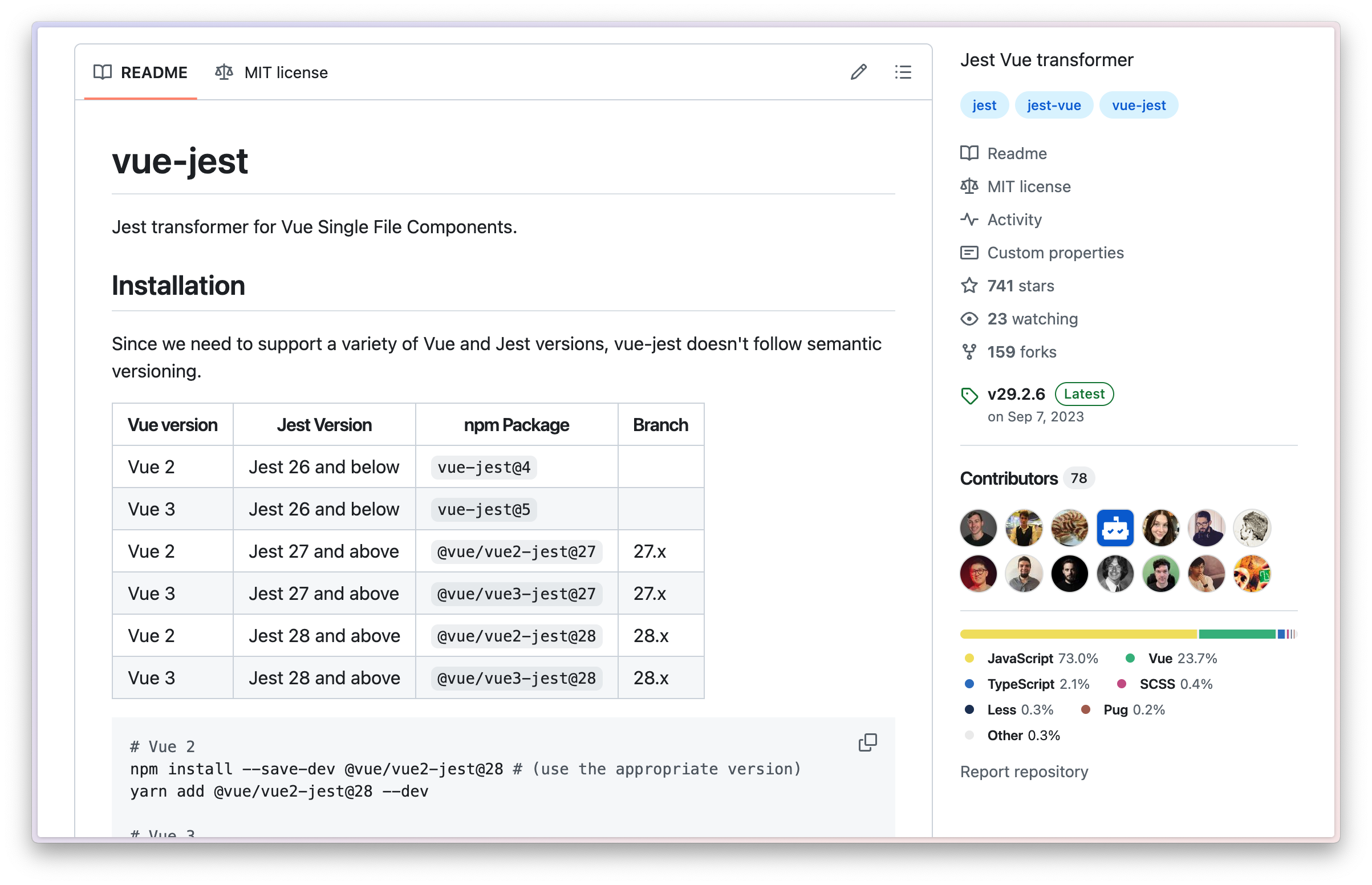Open the blue bot contributor avatar
This screenshot has height=885, width=1372.
click(1115, 527)
